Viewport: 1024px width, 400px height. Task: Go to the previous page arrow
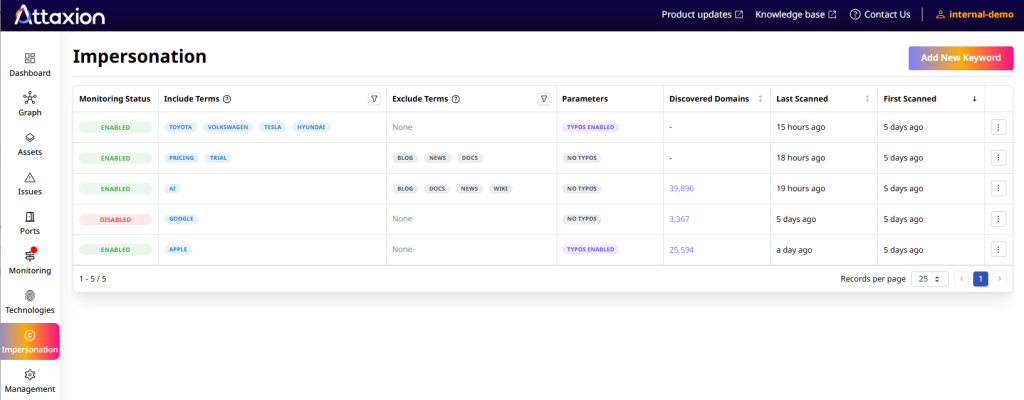961,279
